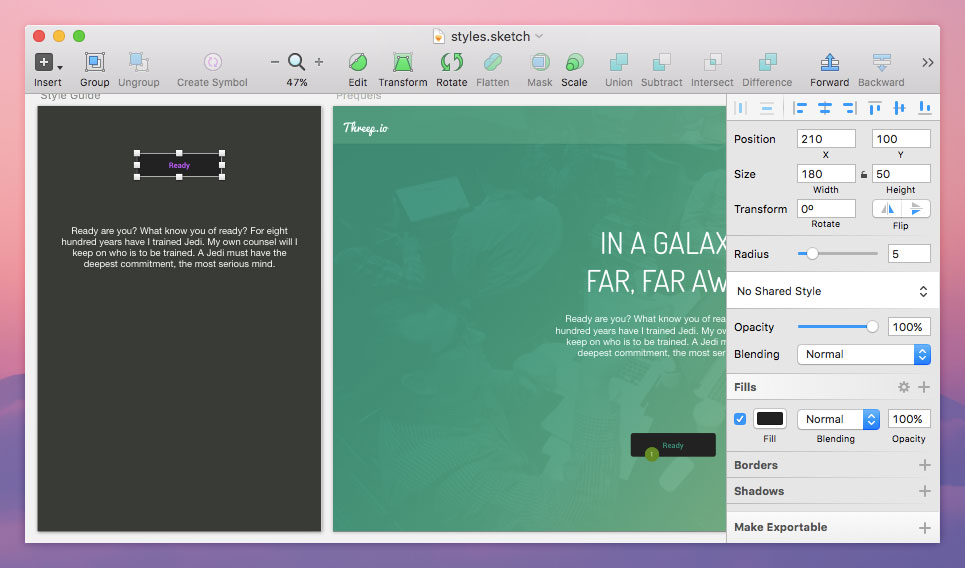Flip the layer horizontally

[x=888, y=209]
